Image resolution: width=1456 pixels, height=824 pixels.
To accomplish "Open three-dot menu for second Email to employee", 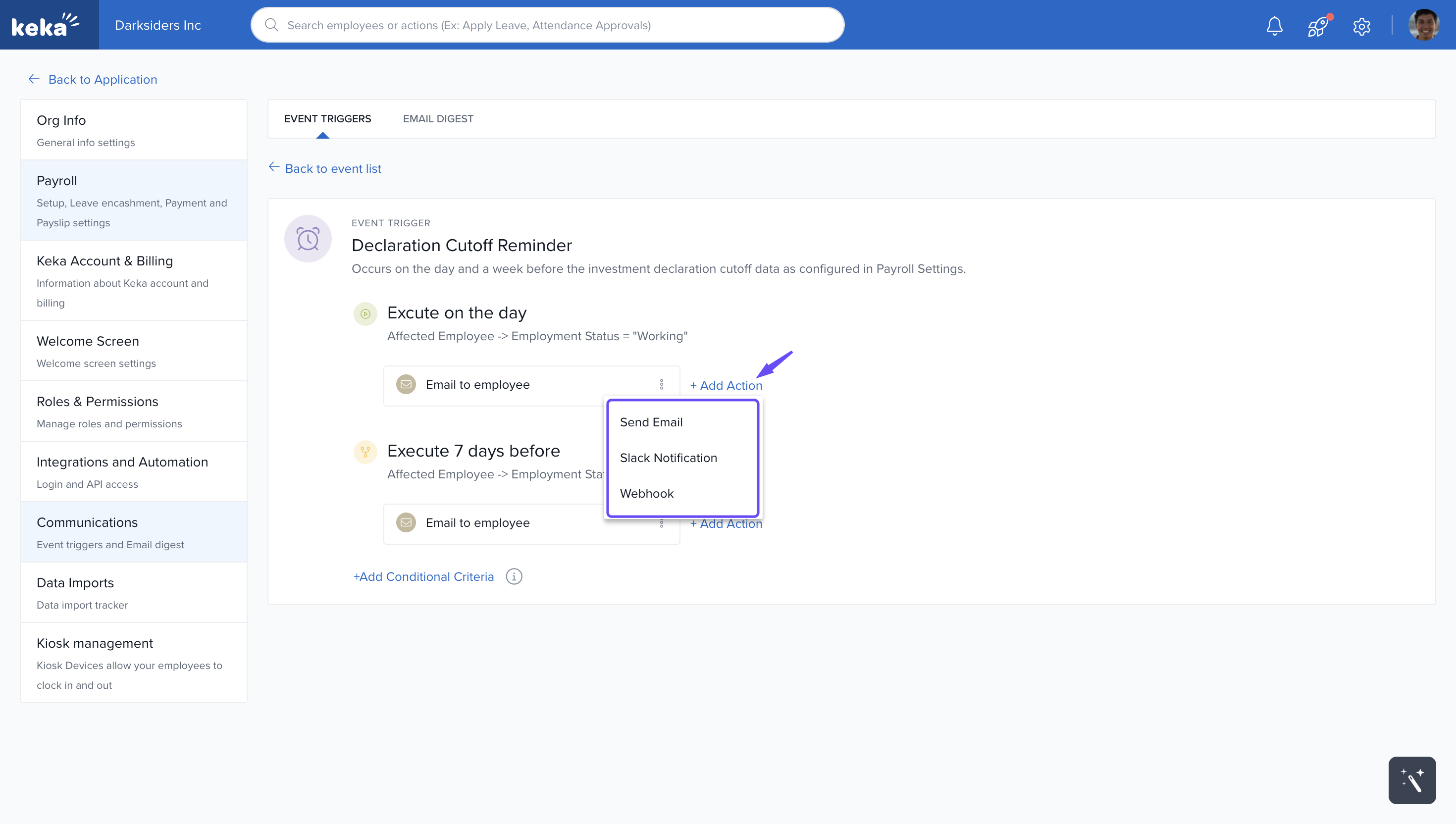I will [x=661, y=524].
